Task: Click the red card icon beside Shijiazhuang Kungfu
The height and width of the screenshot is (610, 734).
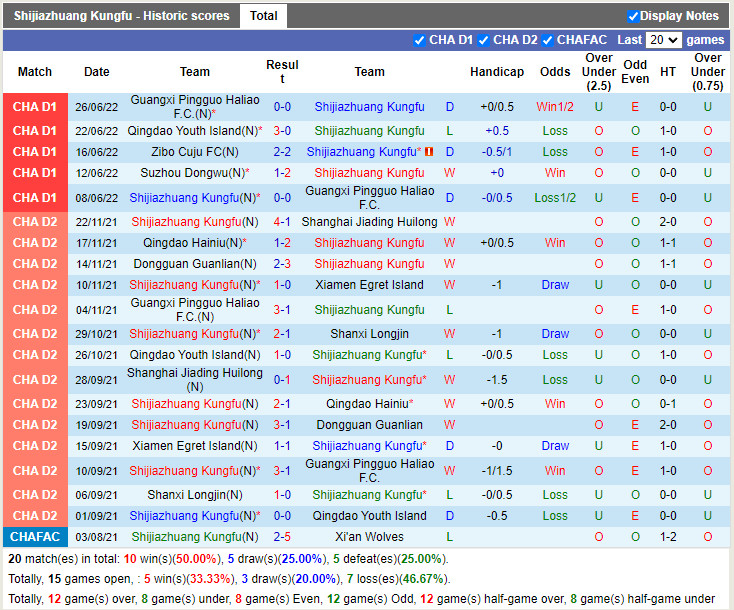Action: 429,152
